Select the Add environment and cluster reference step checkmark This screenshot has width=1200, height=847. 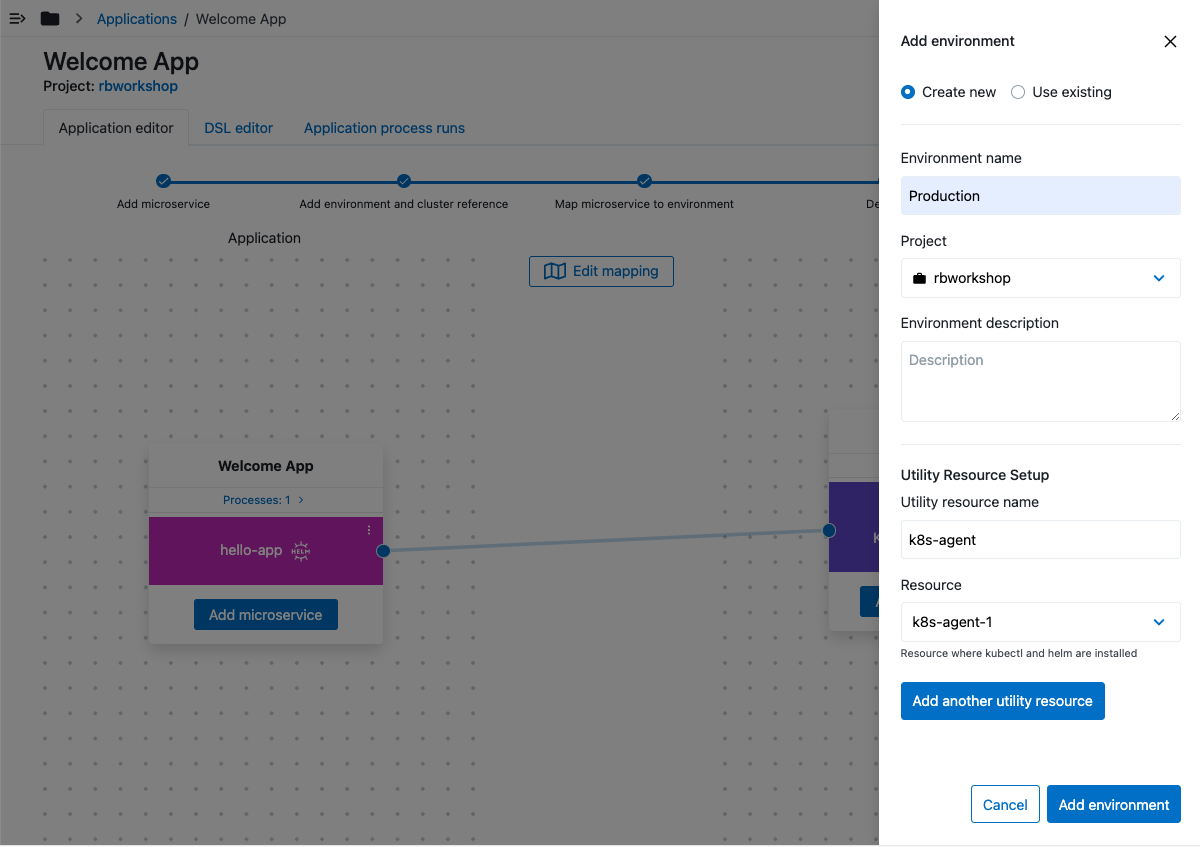point(403,182)
